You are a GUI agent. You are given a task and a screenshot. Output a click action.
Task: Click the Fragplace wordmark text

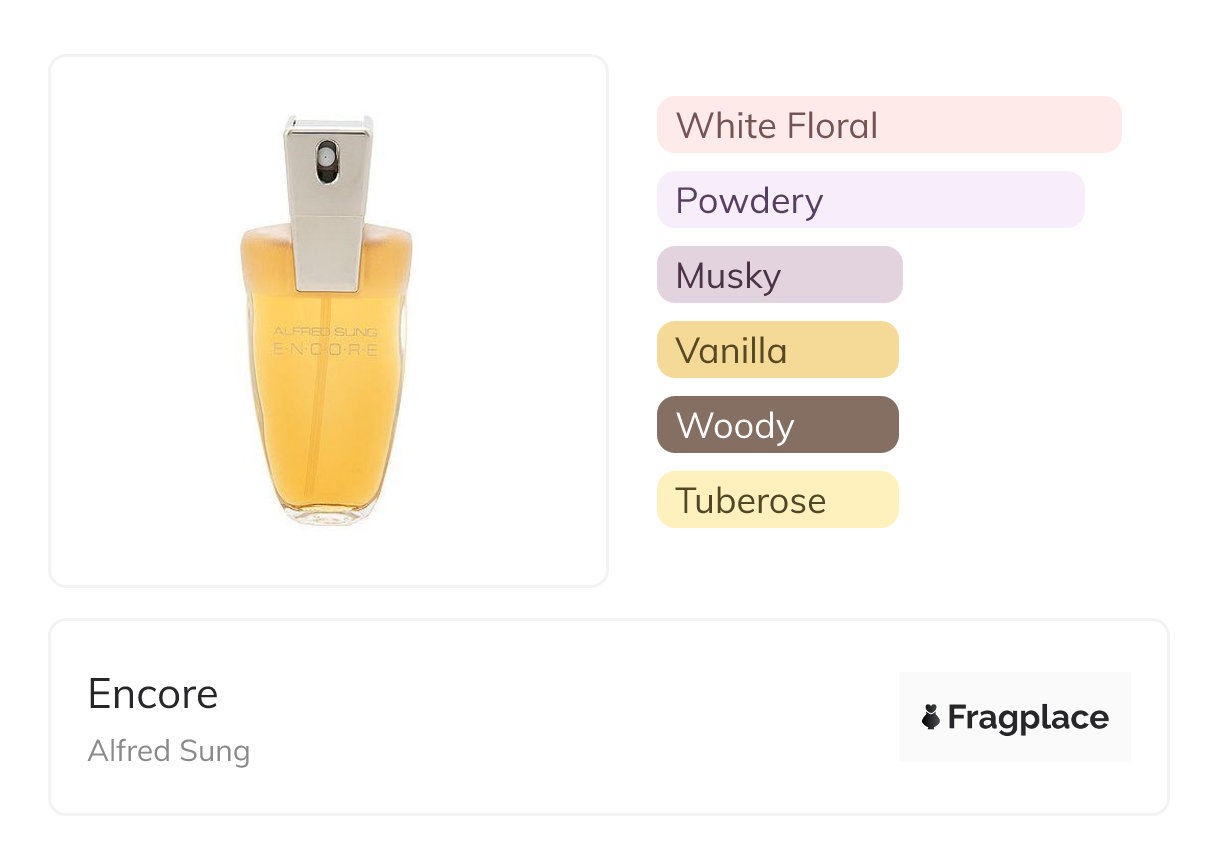point(1028,717)
